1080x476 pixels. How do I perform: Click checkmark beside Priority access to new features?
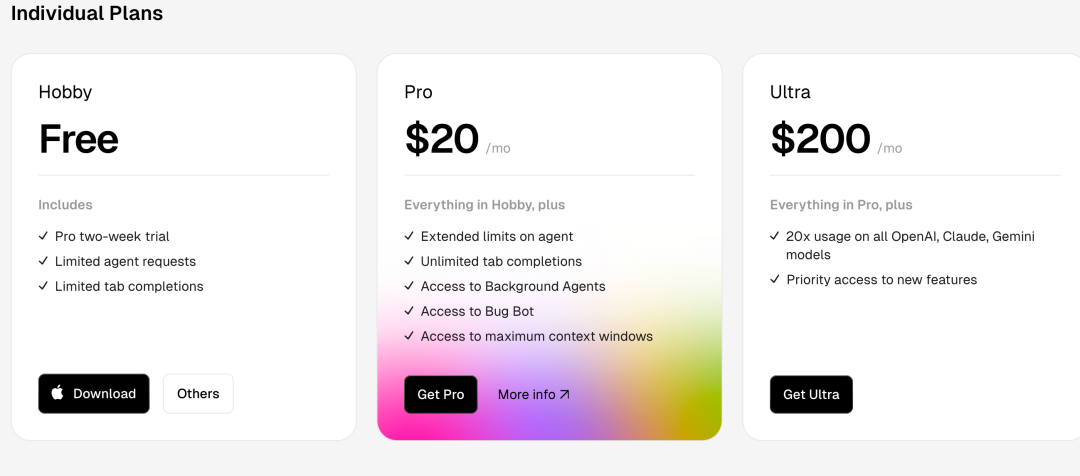(775, 280)
